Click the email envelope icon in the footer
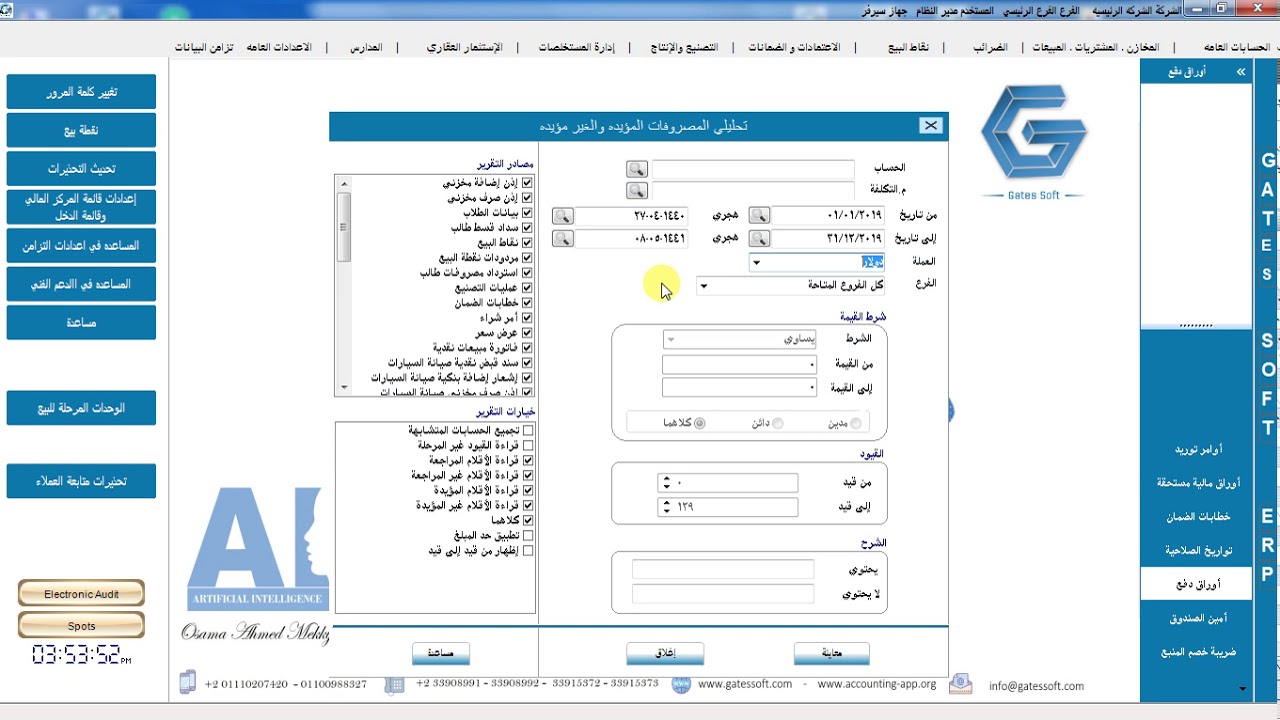 [960, 684]
